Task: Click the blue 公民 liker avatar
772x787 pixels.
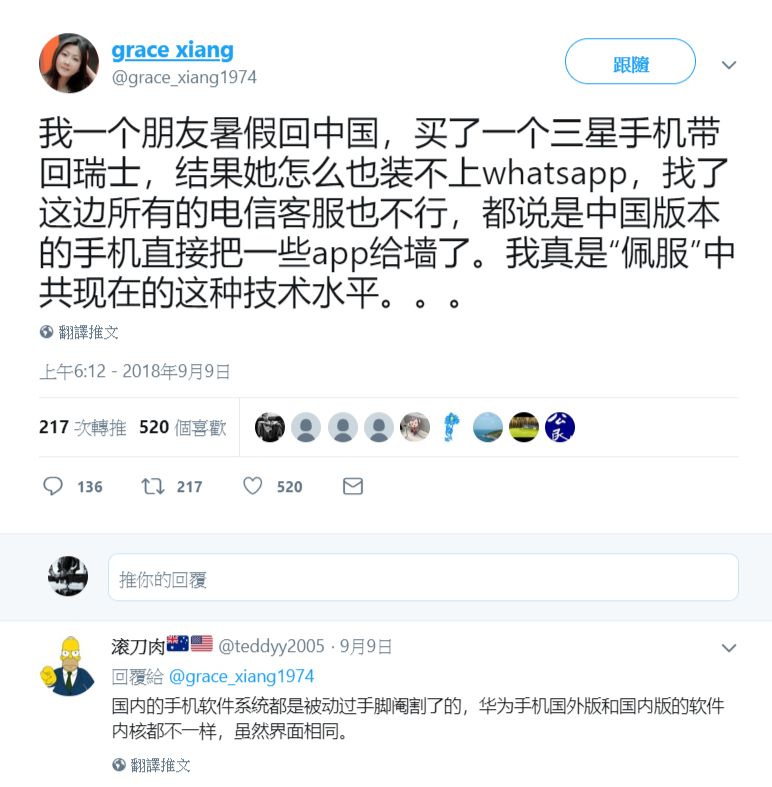Action: (x=560, y=427)
